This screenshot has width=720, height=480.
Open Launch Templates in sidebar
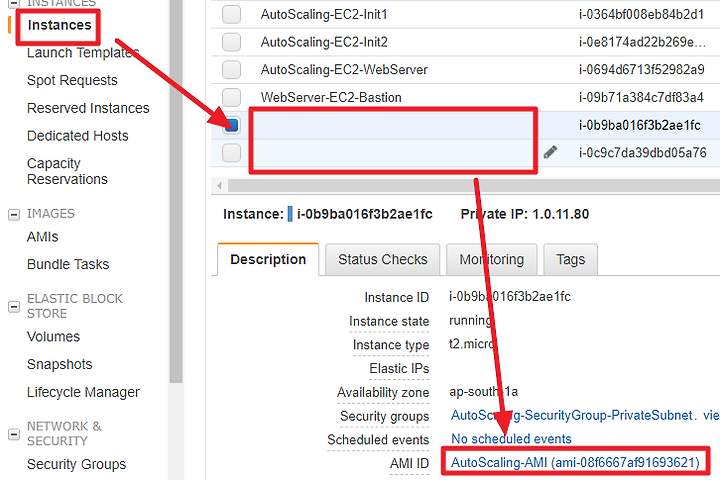pos(83,53)
